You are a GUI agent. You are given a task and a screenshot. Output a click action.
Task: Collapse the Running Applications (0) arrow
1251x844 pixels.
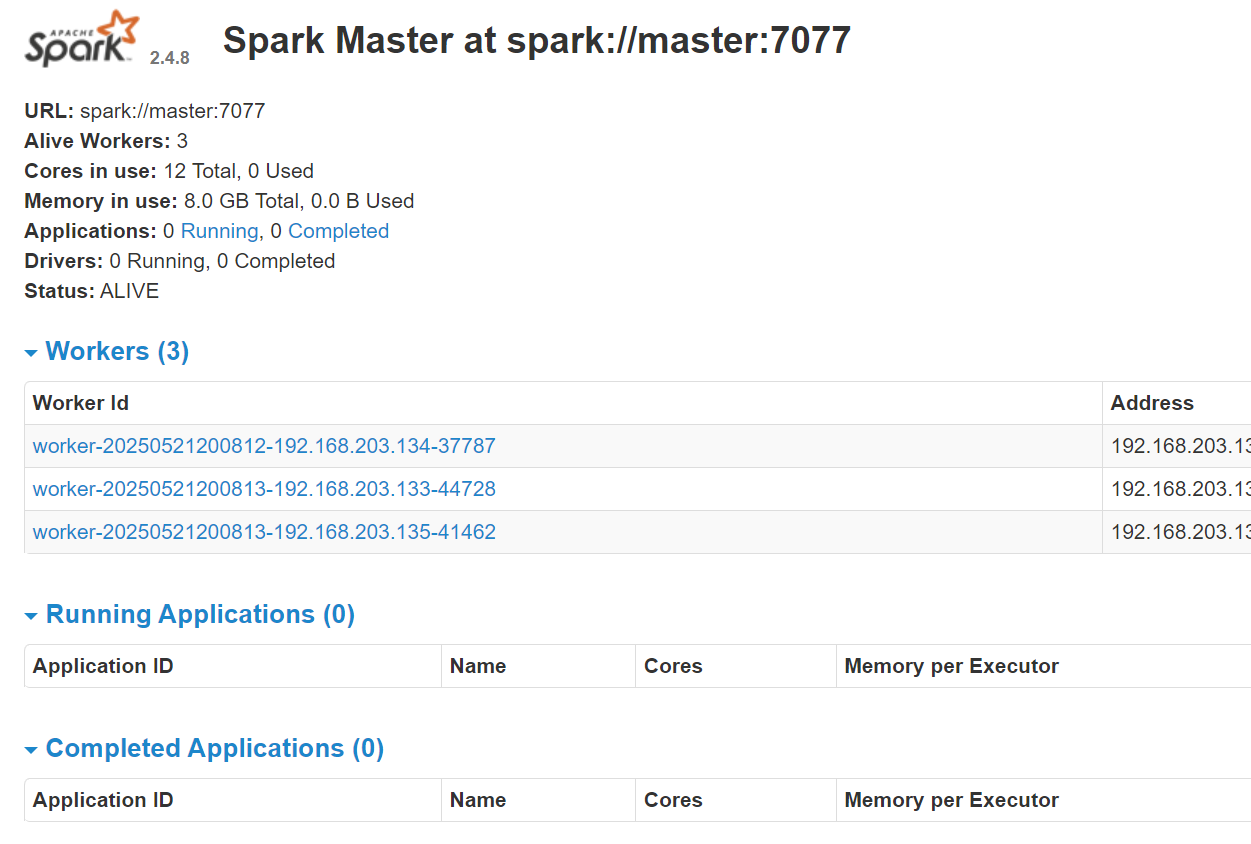(31, 616)
